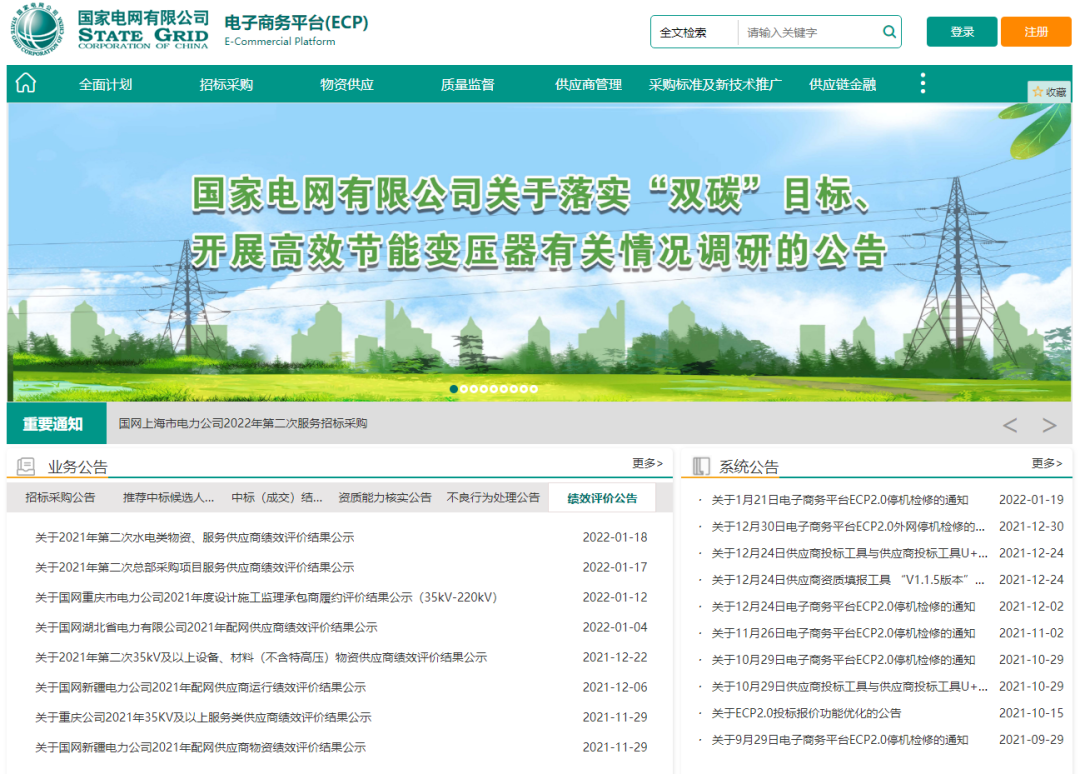The width and height of the screenshot is (1080, 774).
Task: Click the star 收藏 favorite icon
Action: [1049, 92]
